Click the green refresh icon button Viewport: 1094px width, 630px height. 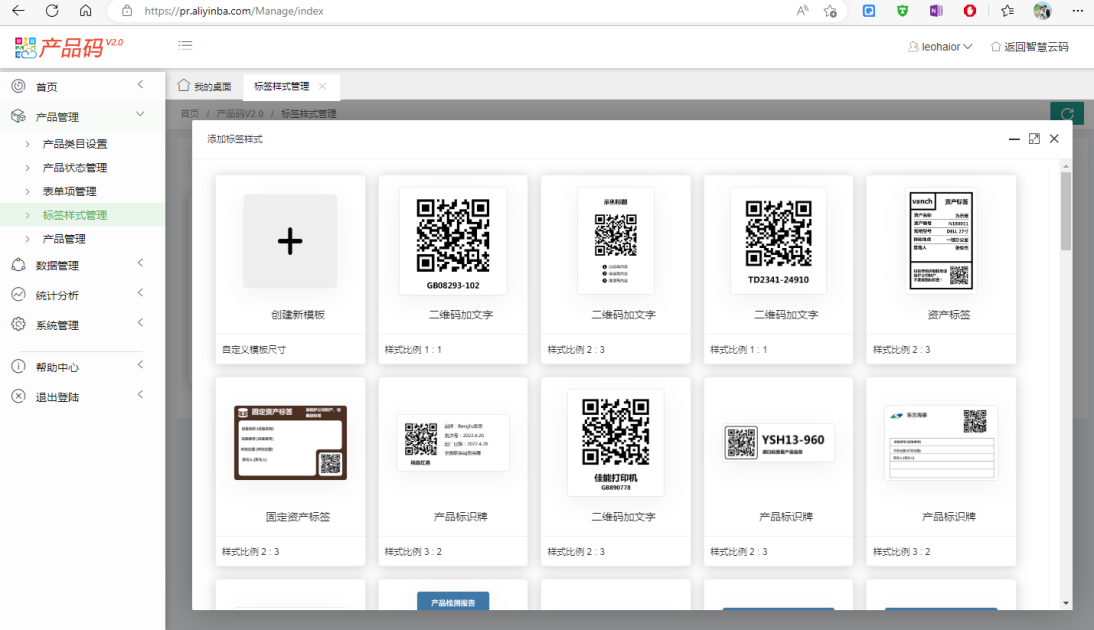pyautogui.click(x=1067, y=114)
